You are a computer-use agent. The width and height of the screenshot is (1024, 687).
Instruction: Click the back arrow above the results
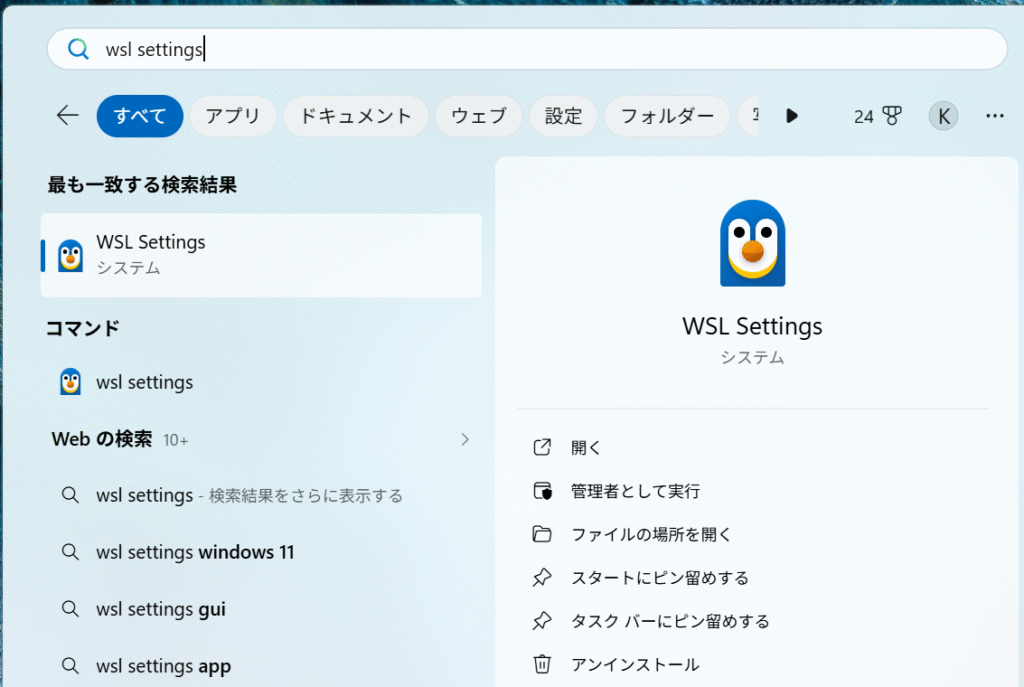66,115
